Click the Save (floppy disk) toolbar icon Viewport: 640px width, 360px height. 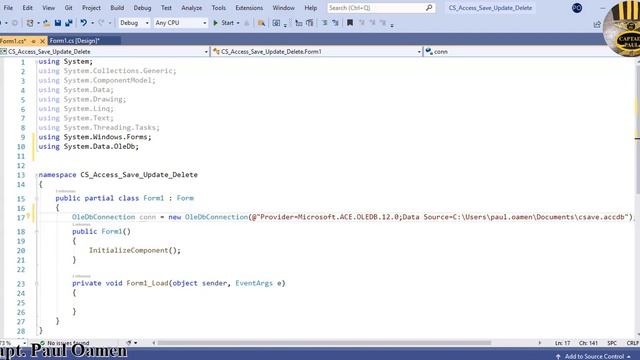[x=58, y=23]
